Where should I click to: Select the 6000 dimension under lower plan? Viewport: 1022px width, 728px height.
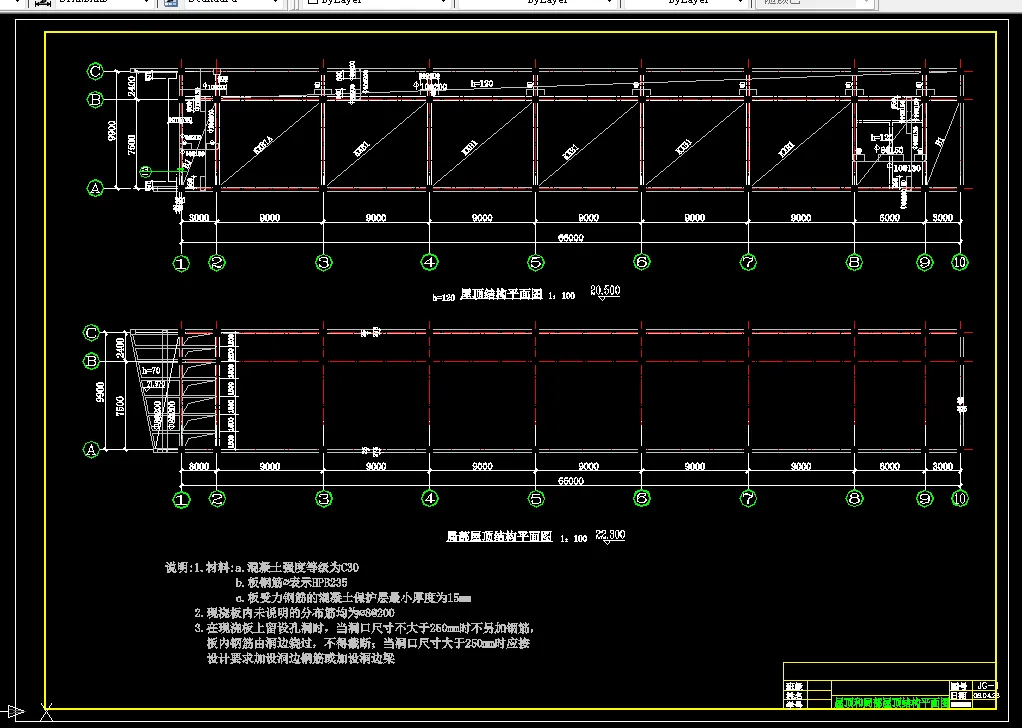point(889,466)
